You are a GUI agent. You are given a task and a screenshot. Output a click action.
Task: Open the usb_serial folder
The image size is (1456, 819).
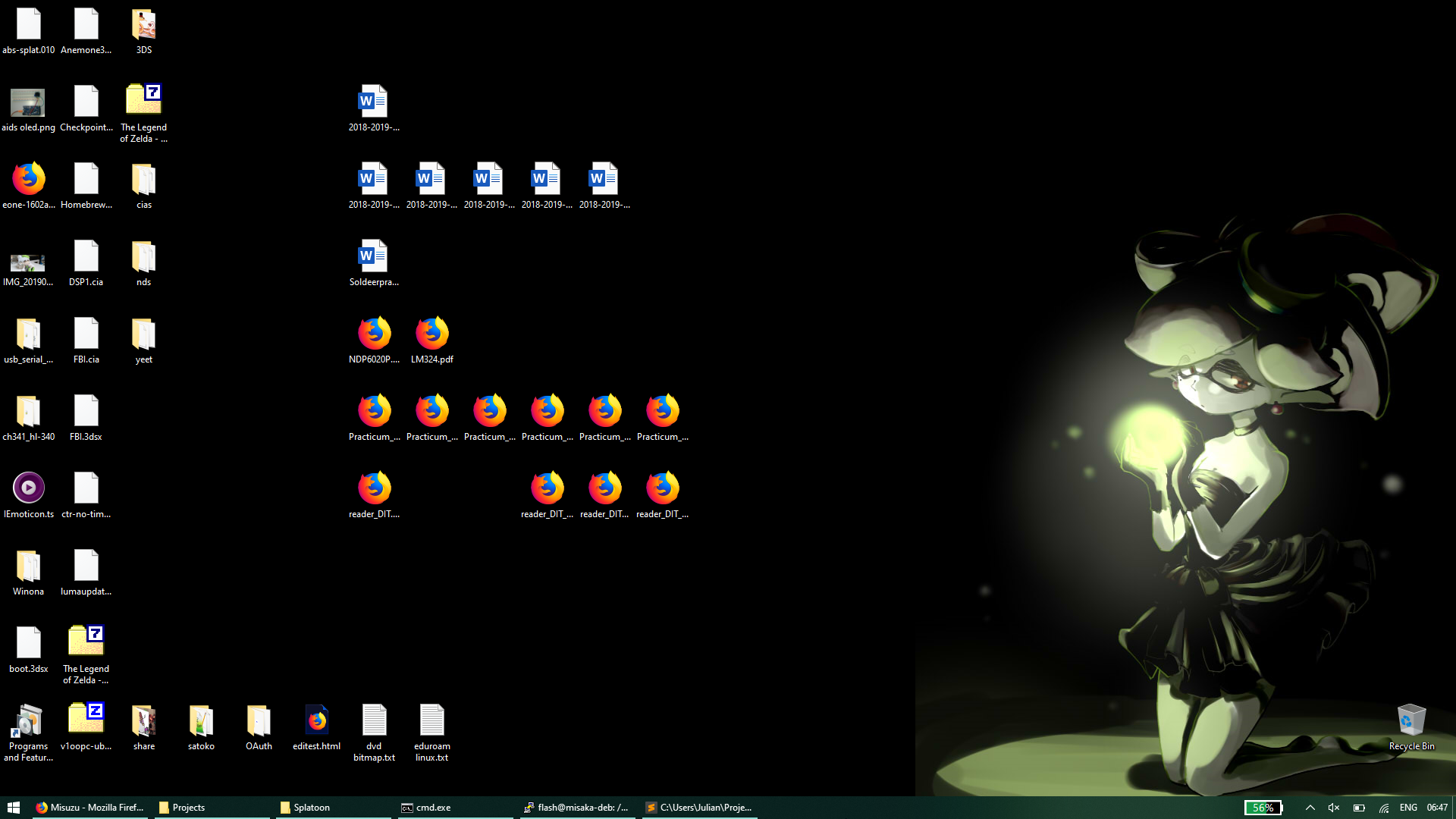pyautogui.click(x=29, y=341)
